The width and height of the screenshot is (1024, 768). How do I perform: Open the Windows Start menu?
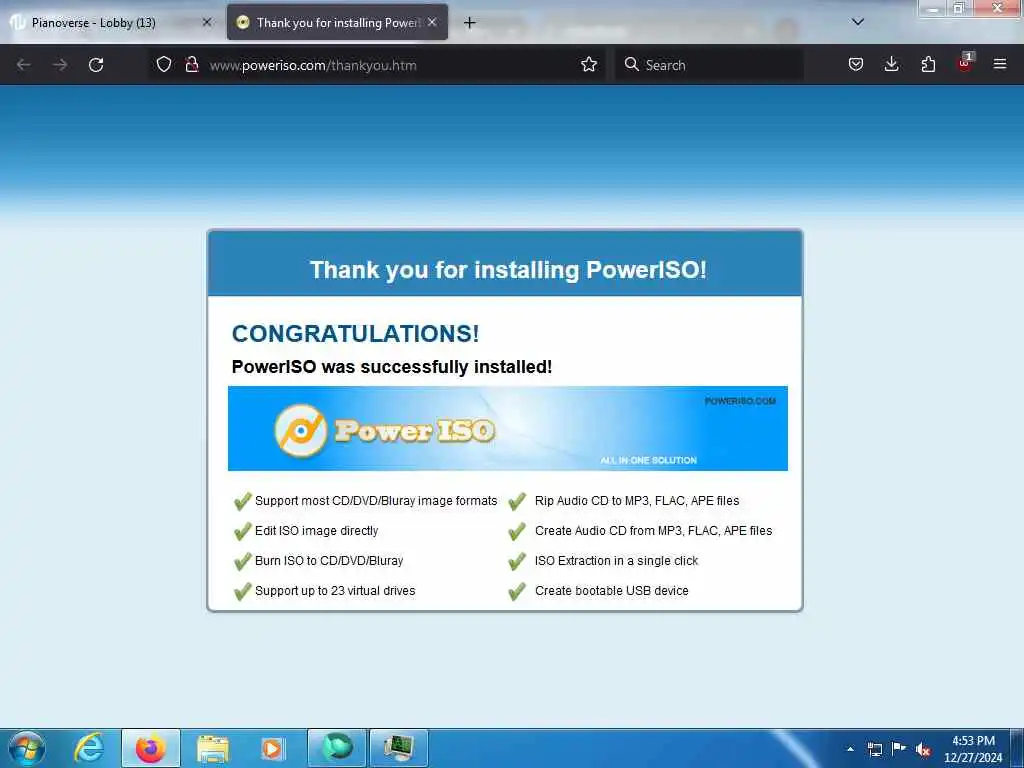click(27, 748)
